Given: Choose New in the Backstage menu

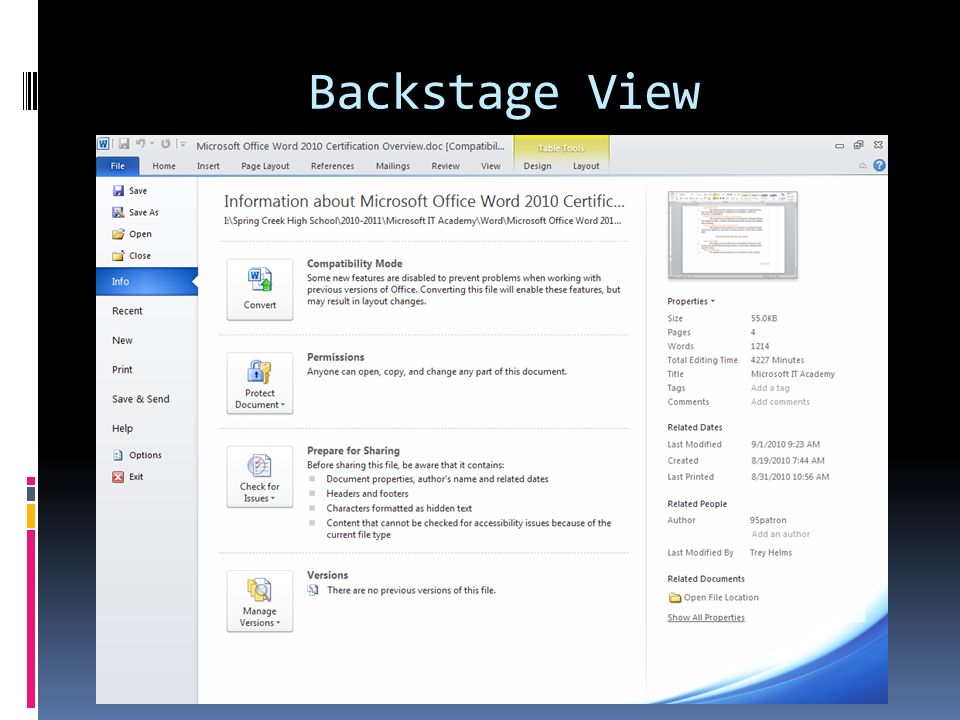Looking at the screenshot, I should [x=122, y=340].
